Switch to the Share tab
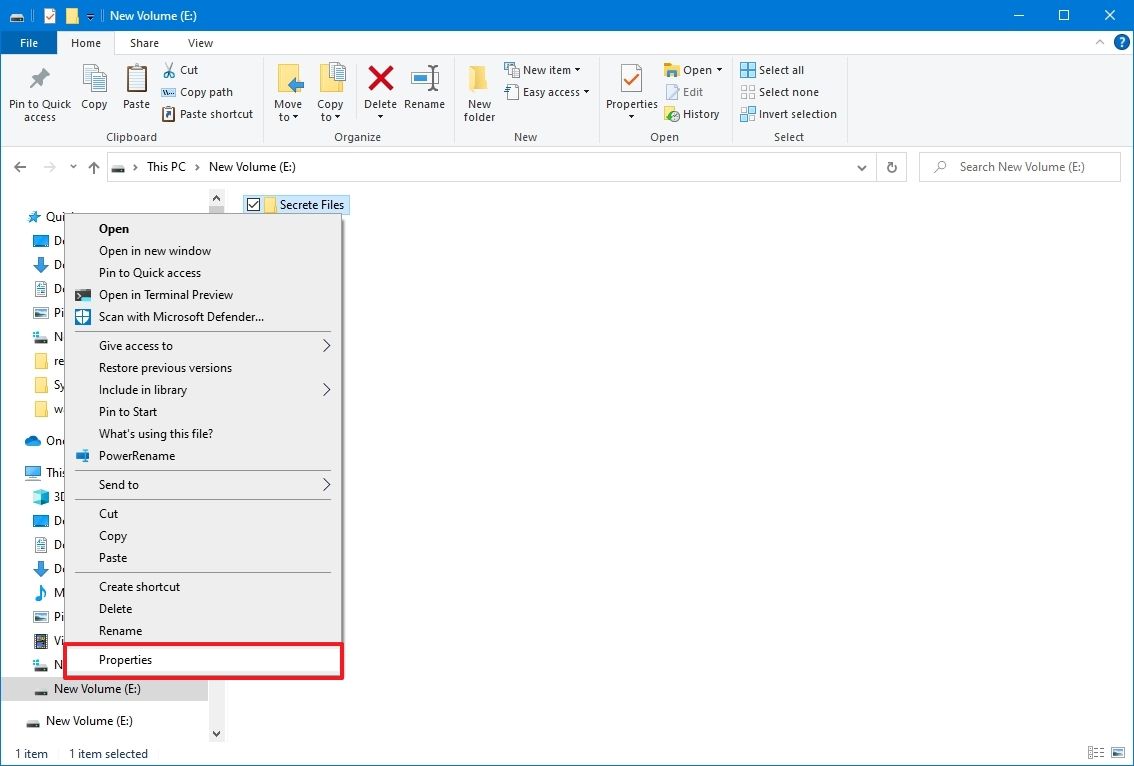Image resolution: width=1134 pixels, height=766 pixels. [143, 43]
